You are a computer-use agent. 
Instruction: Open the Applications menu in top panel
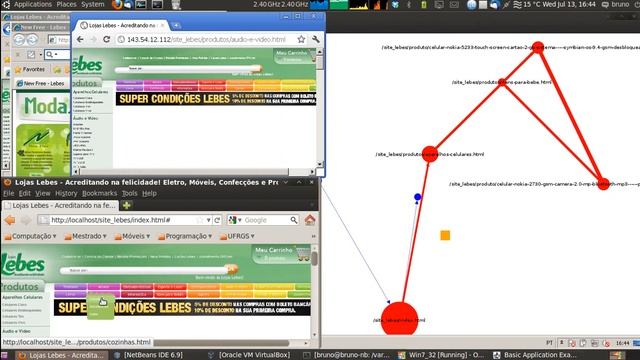(x=32, y=4)
